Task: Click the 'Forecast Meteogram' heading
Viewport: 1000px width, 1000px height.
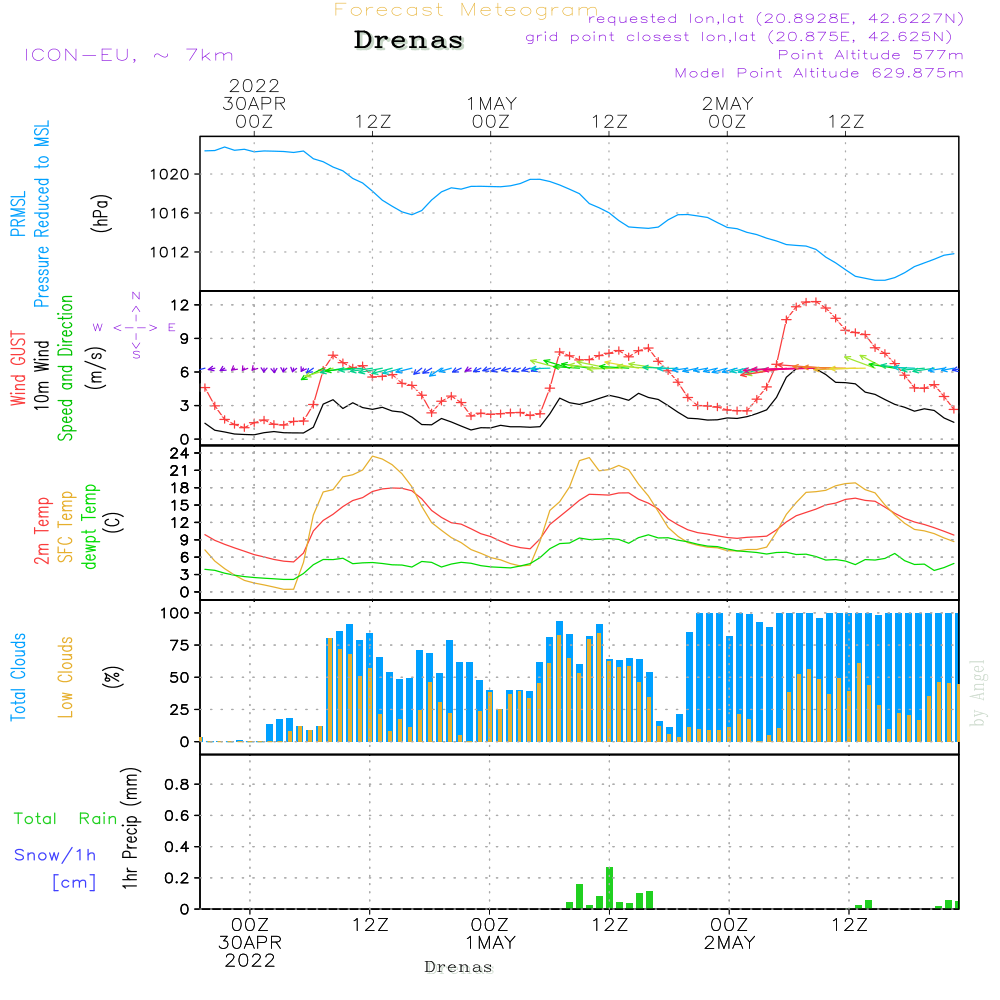Action: pos(466,10)
